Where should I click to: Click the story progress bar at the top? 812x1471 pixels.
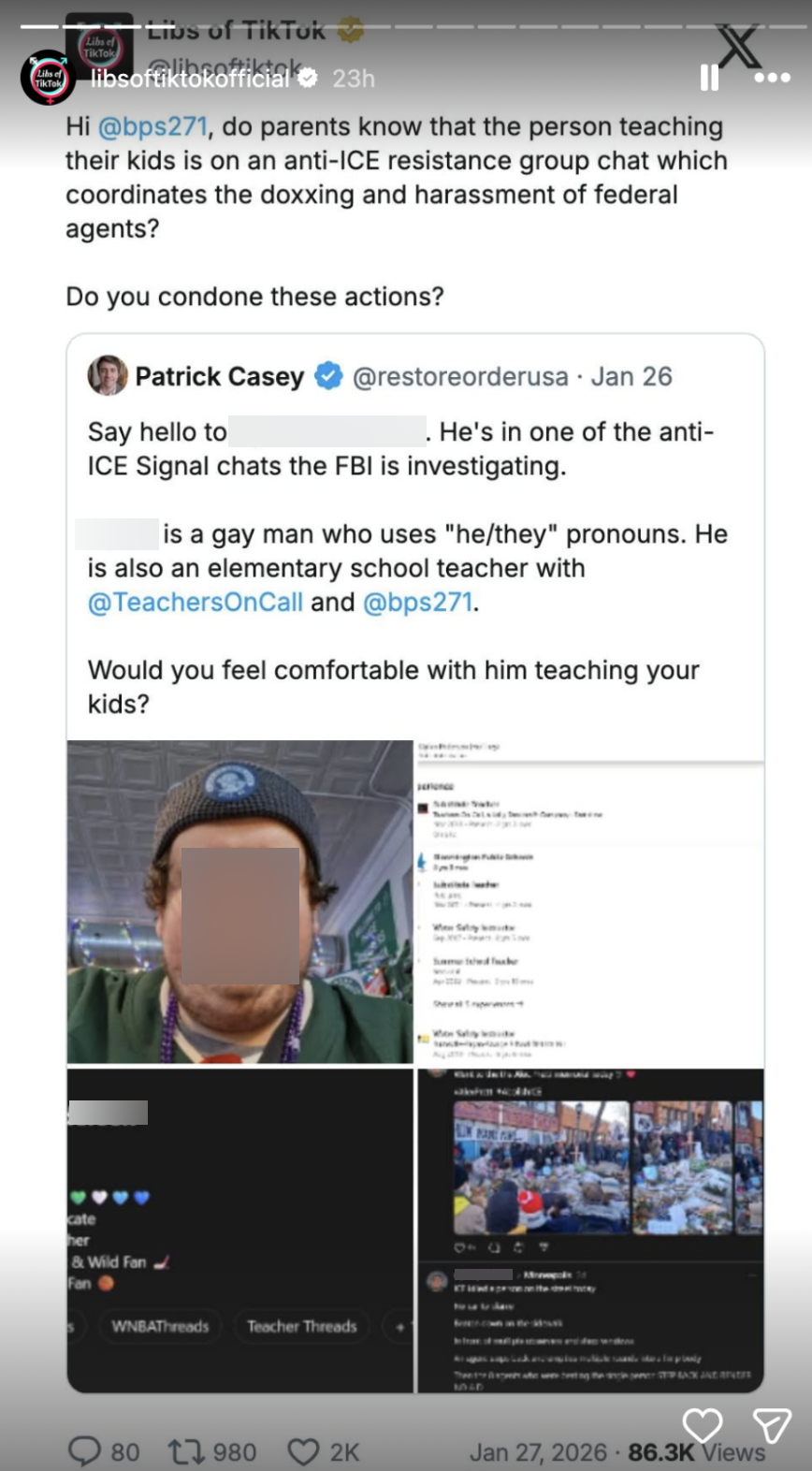(406, 26)
